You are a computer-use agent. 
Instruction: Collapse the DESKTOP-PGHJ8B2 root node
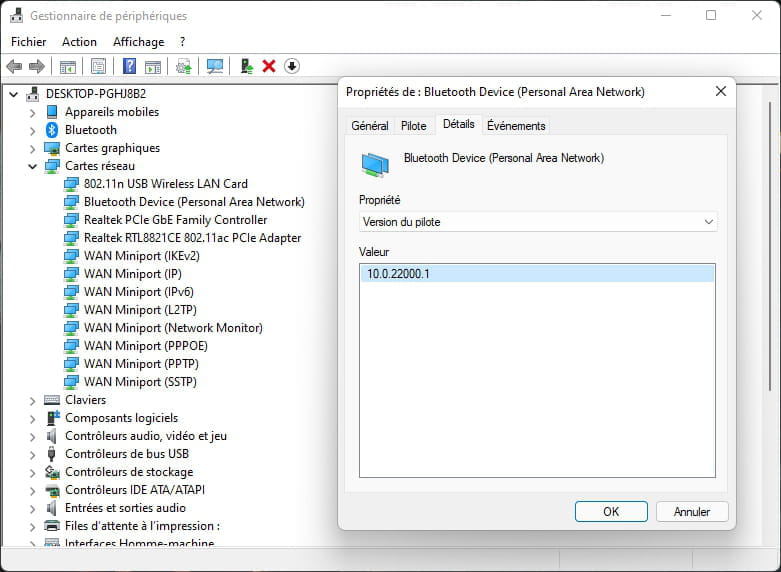point(14,94)
